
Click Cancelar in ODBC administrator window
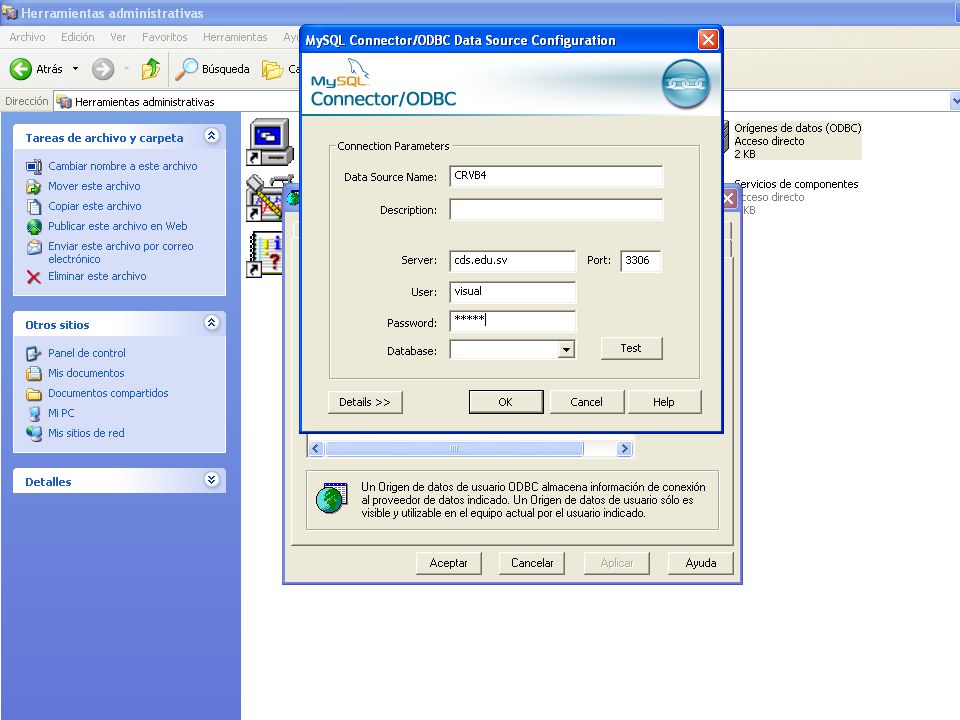click(x=532, y=563)
